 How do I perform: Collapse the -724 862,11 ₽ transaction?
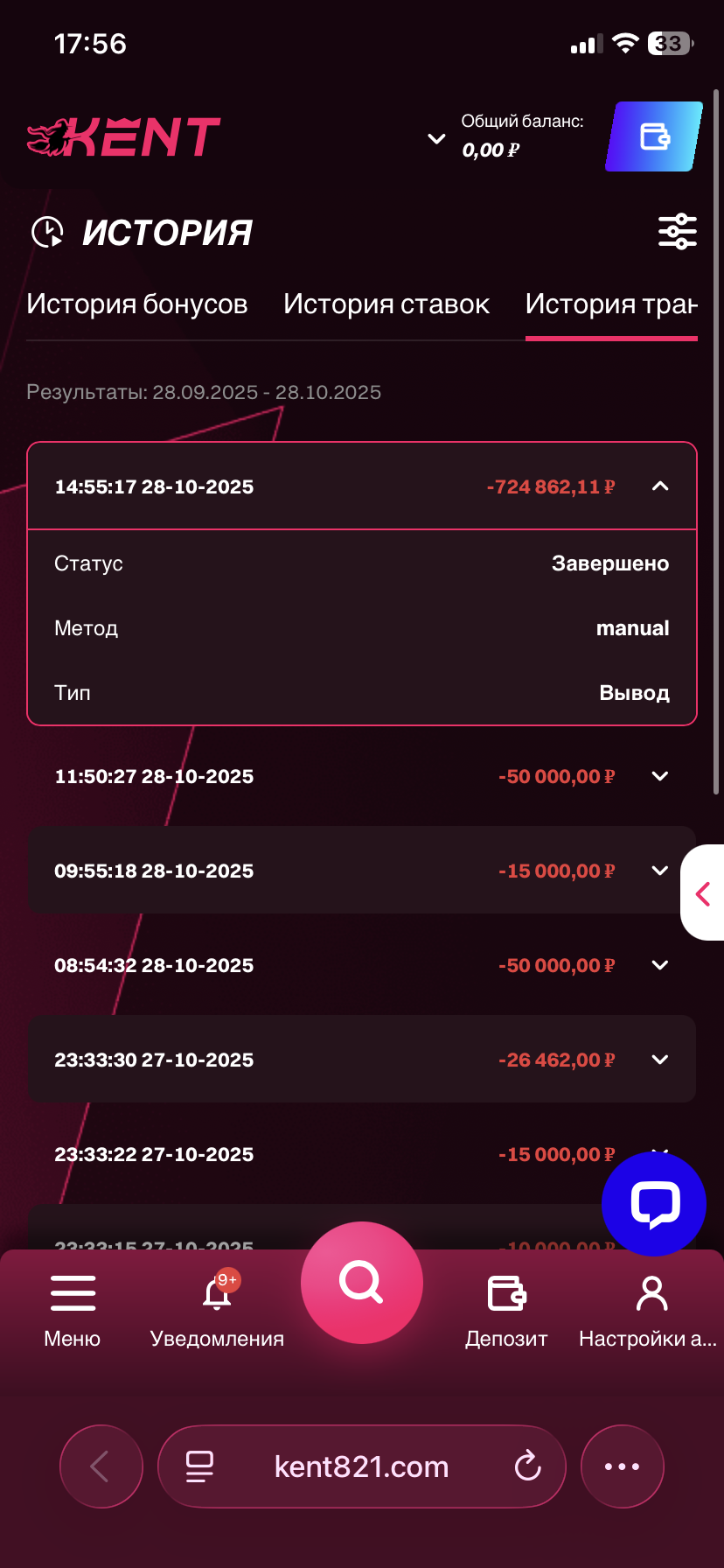[660, 486]
